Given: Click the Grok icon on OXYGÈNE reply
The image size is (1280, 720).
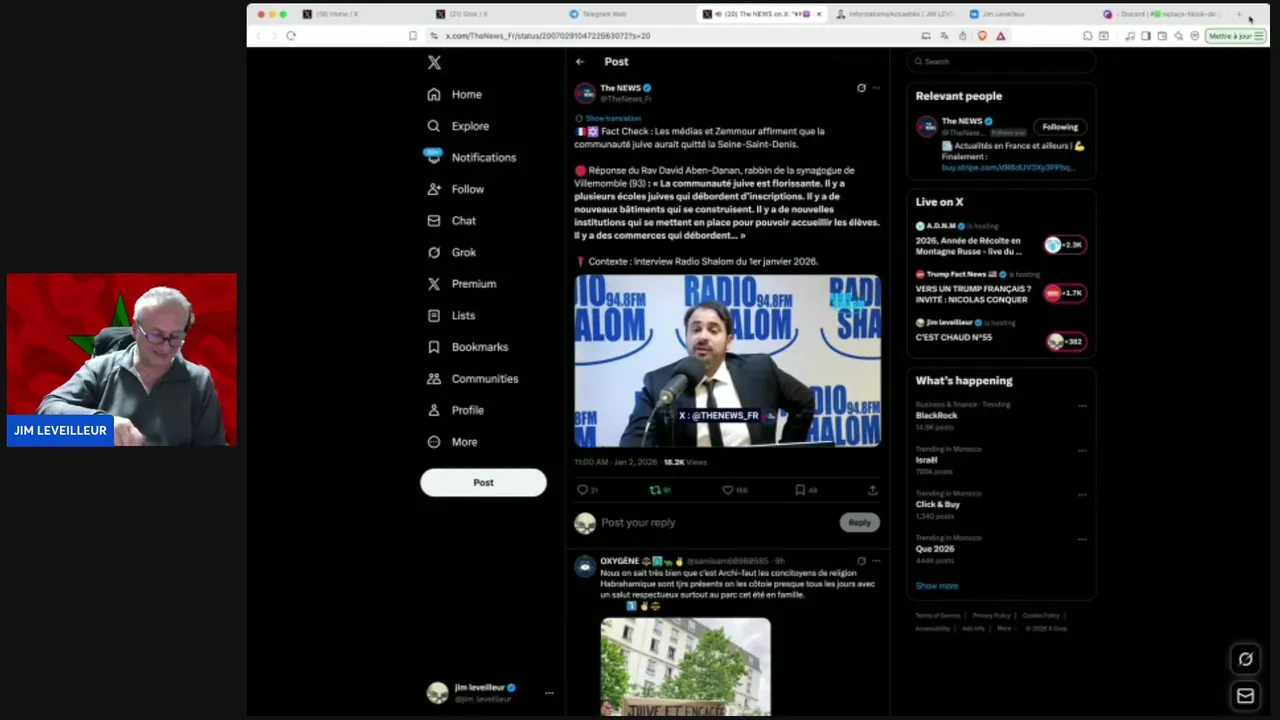Looking at the screenshot, I should (x=861, y=561).
